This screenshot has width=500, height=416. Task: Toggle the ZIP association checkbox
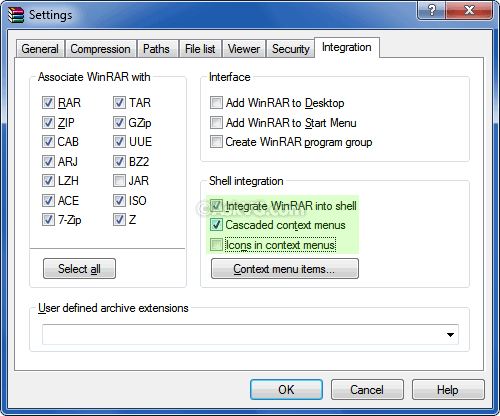coord(48,122)
